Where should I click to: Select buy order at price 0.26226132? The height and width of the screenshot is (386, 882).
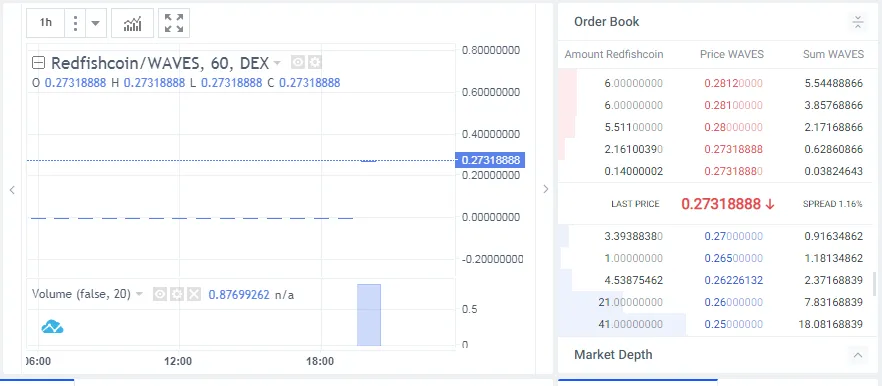coord(733,280)
